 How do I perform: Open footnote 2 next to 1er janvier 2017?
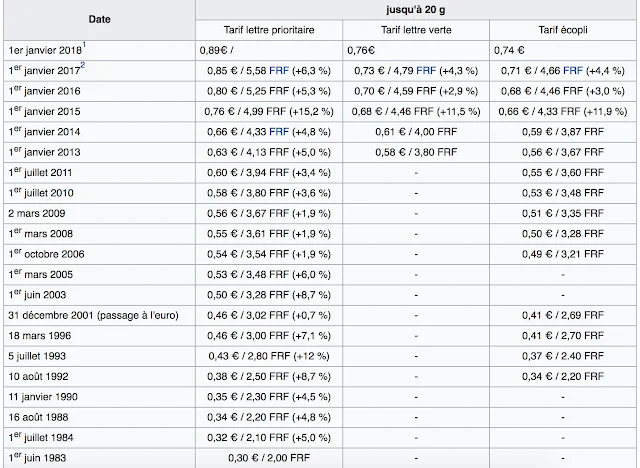pyautogui.click(x=83, y=65)
